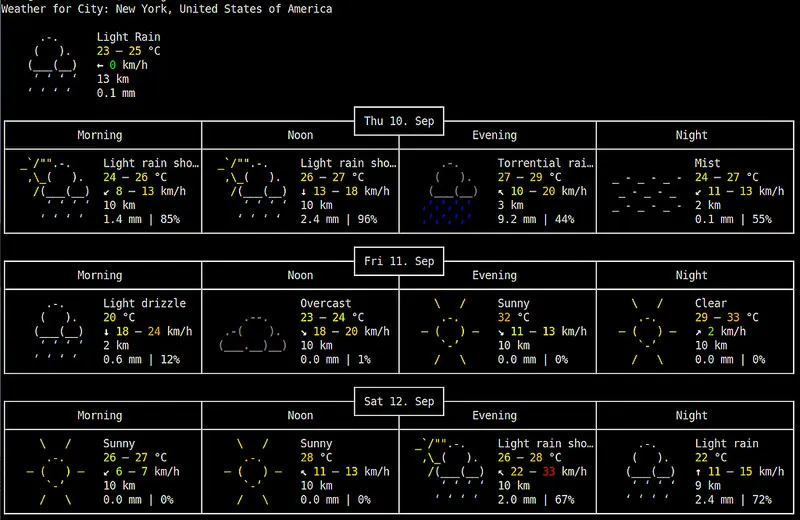This screenshot has width=800, height=520.
Task: Click the 9.2 mm | 44% precipitation reading
Action: [x=536, y=219]
